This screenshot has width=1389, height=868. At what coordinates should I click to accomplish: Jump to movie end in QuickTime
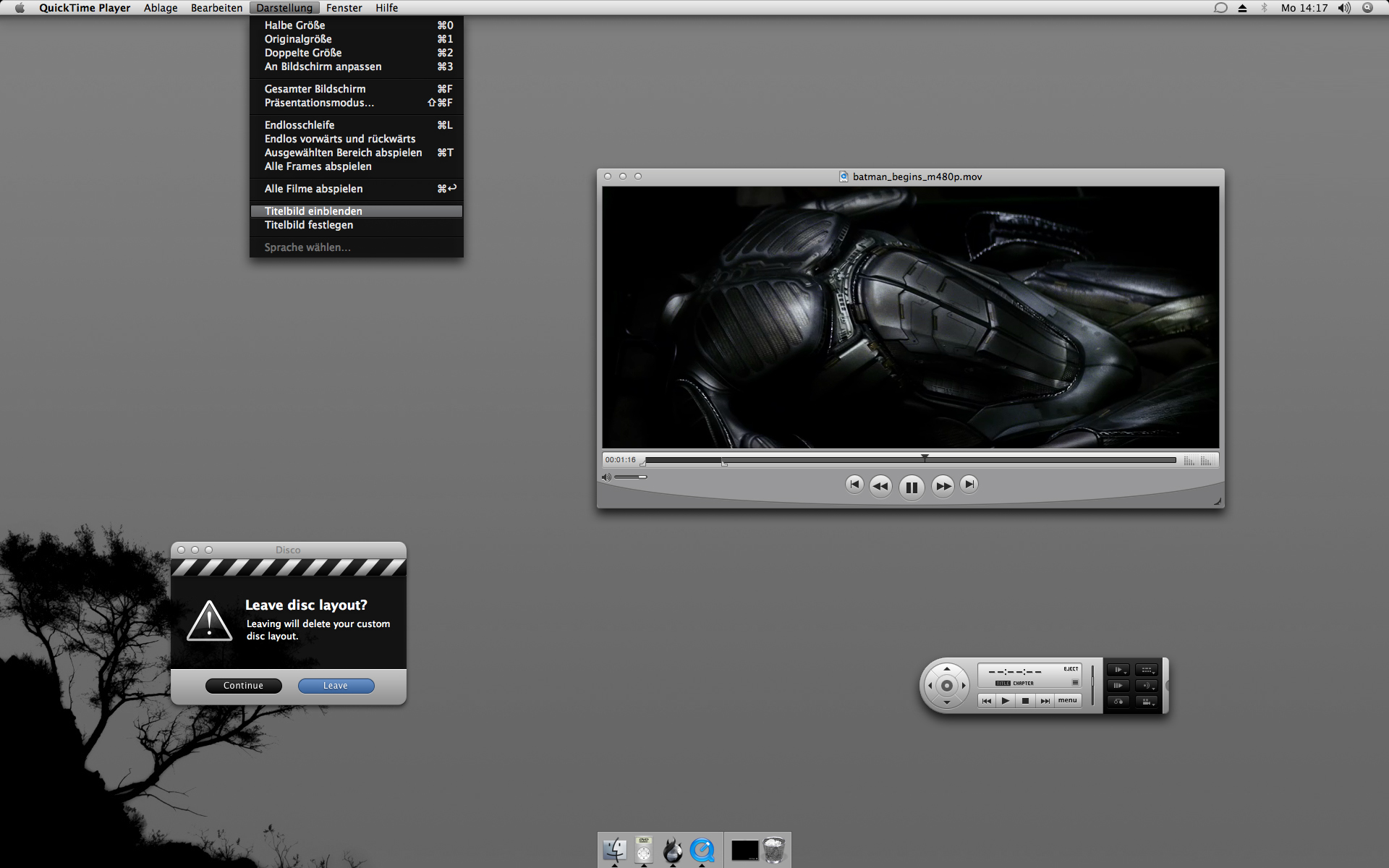(x=969, y=484)
